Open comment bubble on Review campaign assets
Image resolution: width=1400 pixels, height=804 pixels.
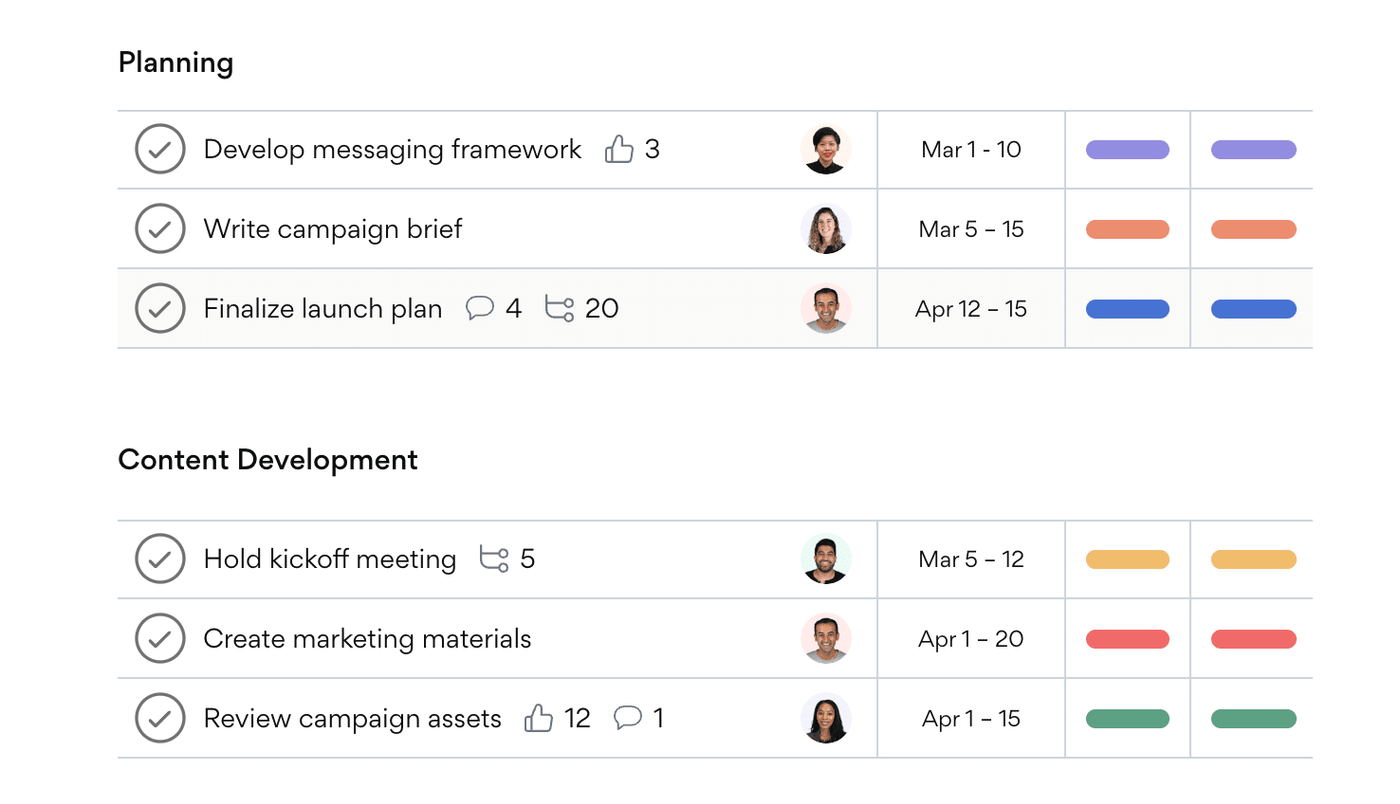[x=627, y=717]
